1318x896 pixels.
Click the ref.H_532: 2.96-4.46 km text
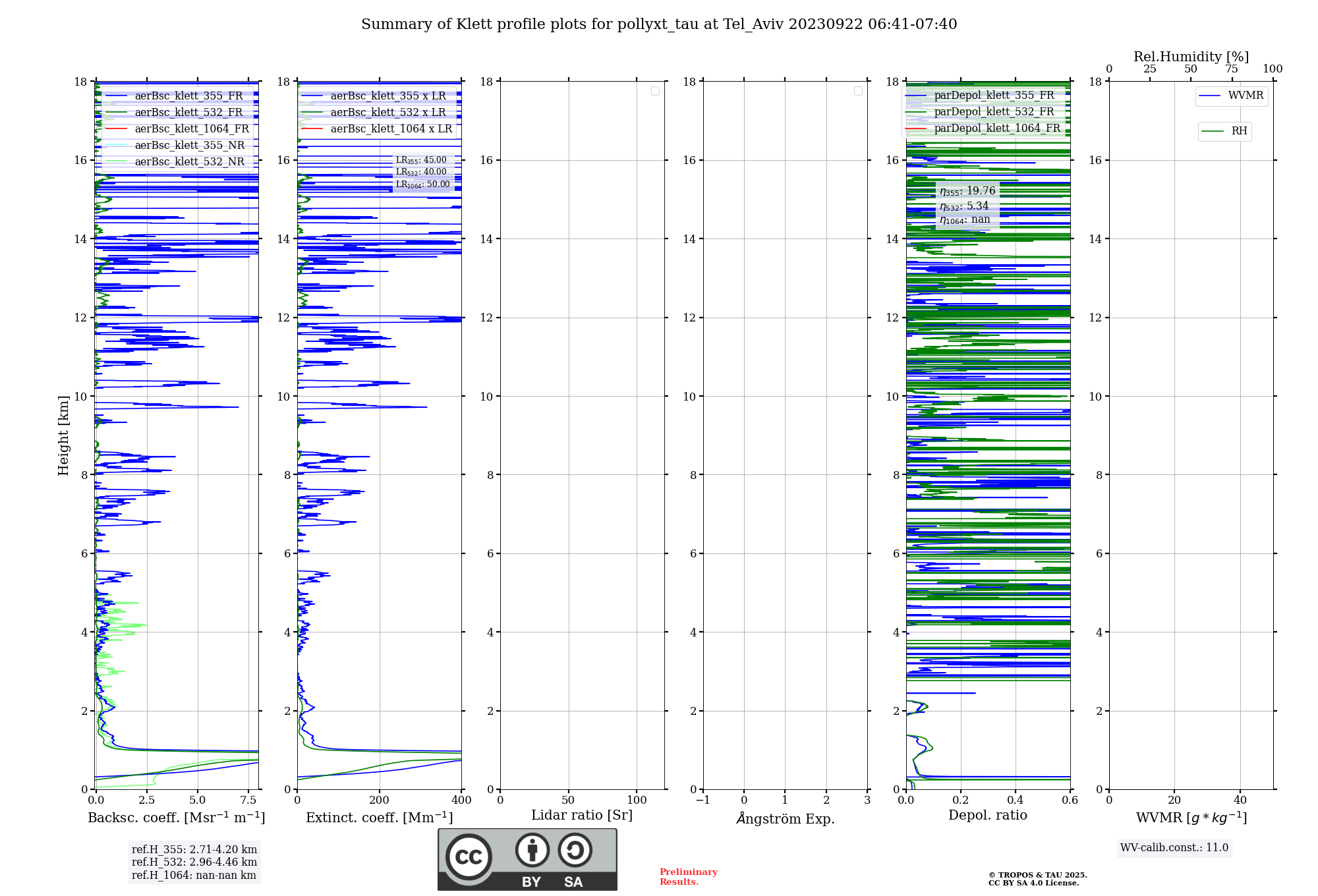(x=194, y=862)
